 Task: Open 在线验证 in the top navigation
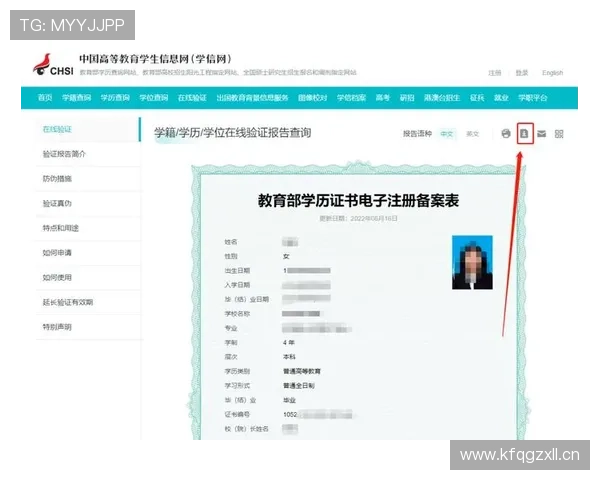pyautogui.click(x=192, y=98)
